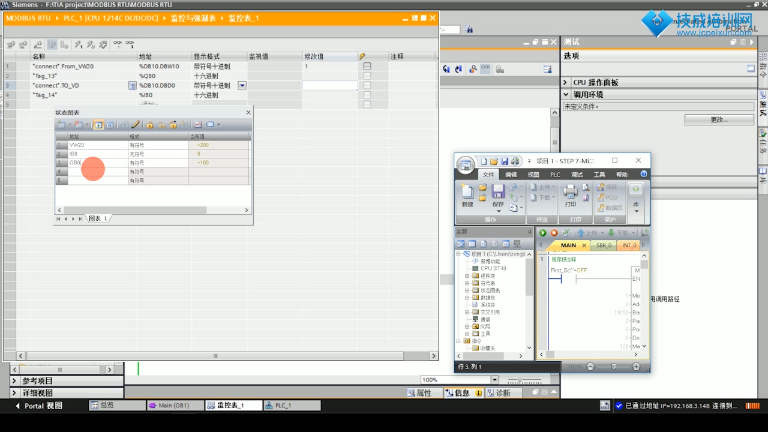768x432 pixels.
Task: Adjust the zoom slider in STEP 7 status bar
Action: point(613,366)
